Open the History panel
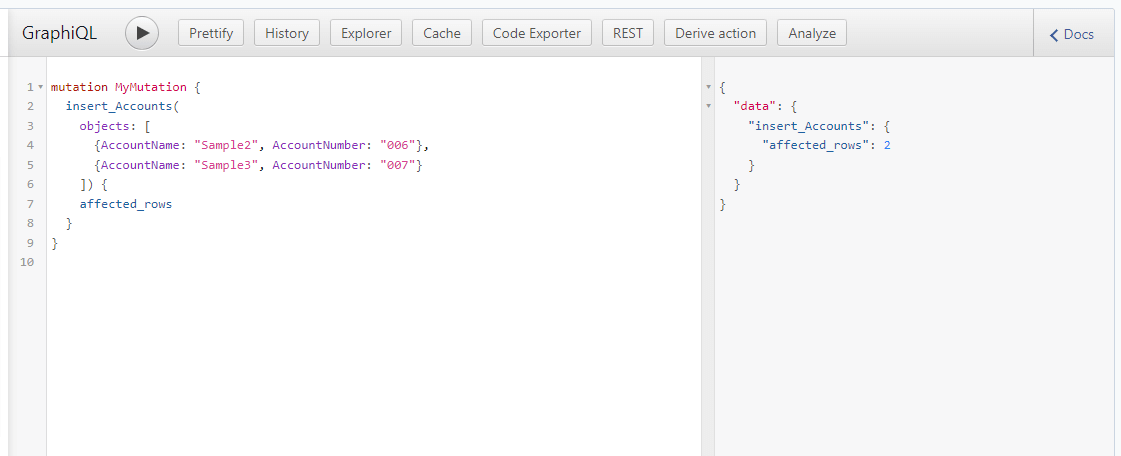1121x456 pixels. 287,33
